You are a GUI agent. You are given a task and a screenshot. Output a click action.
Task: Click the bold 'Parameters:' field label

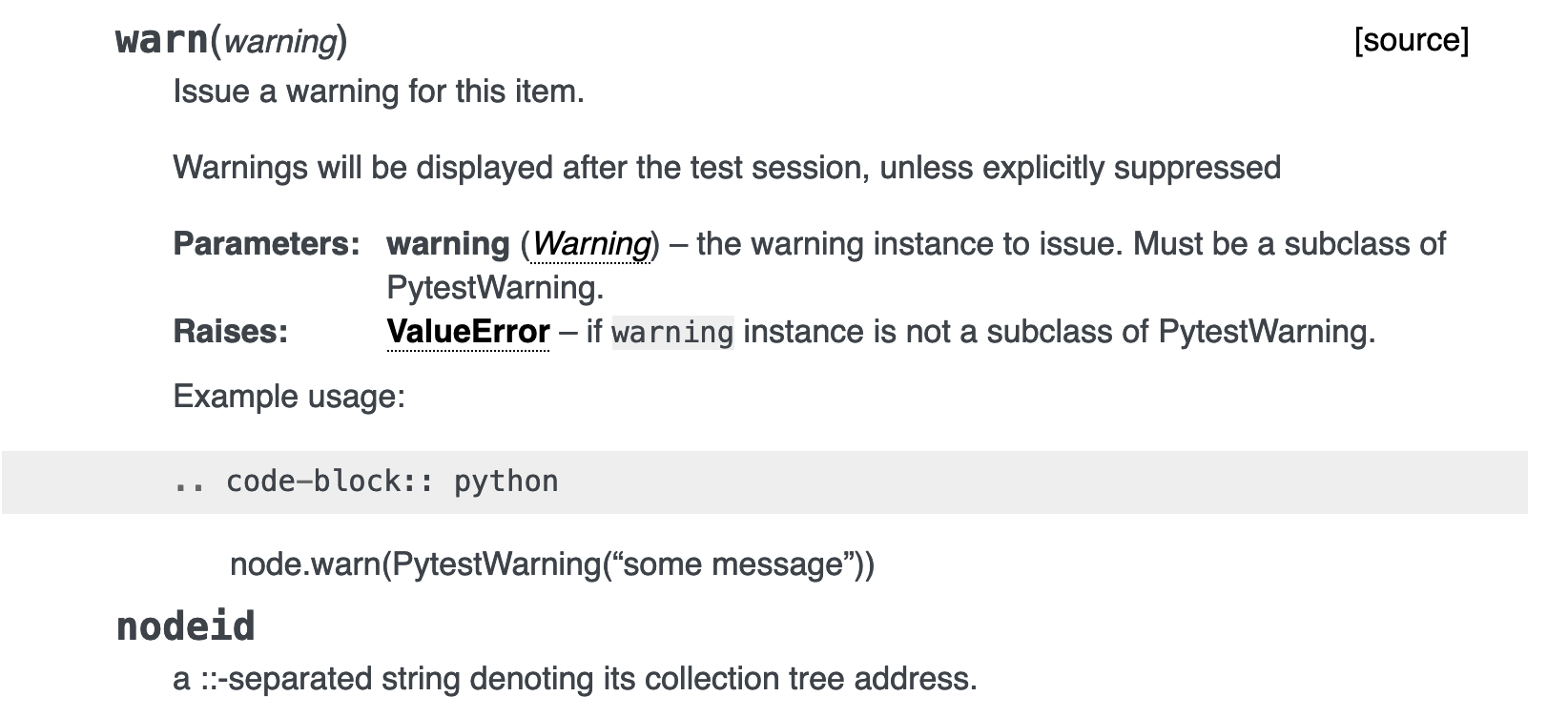pos(266,244)
